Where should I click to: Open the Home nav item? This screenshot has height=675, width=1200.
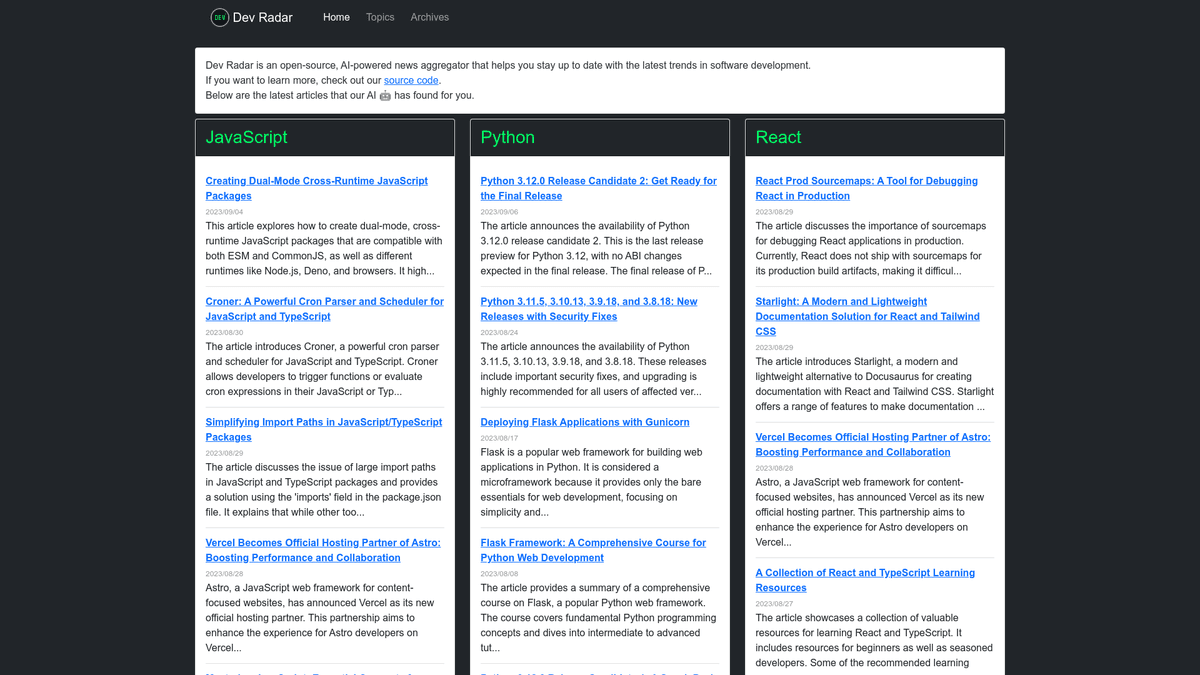[x=337, y=17]
